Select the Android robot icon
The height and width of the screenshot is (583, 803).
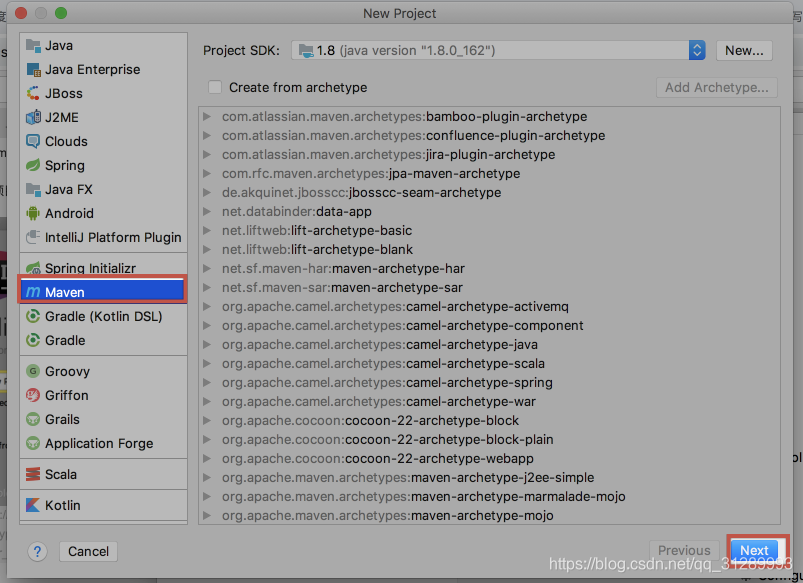[33, 213]
